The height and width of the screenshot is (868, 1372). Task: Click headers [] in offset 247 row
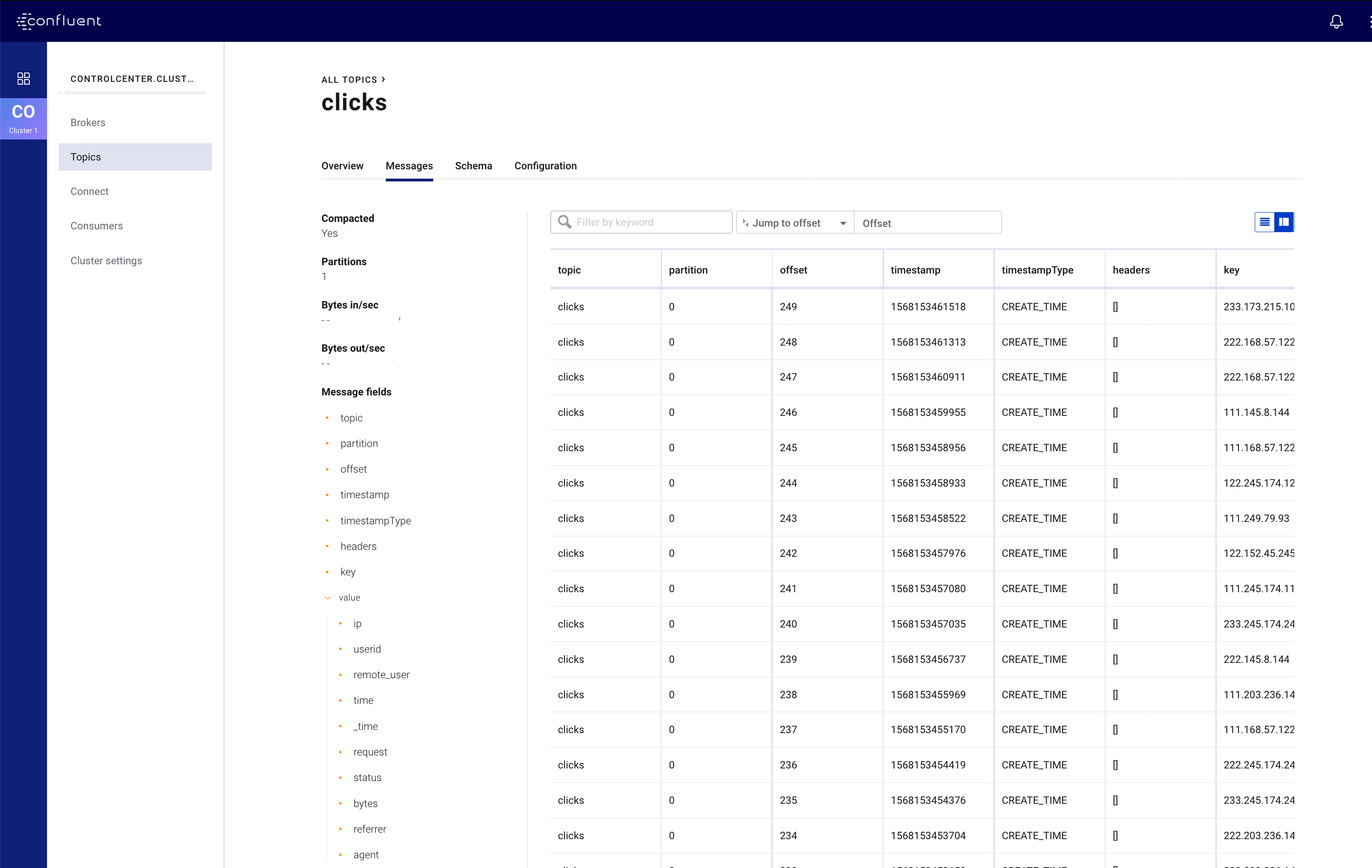(1115, 377)
